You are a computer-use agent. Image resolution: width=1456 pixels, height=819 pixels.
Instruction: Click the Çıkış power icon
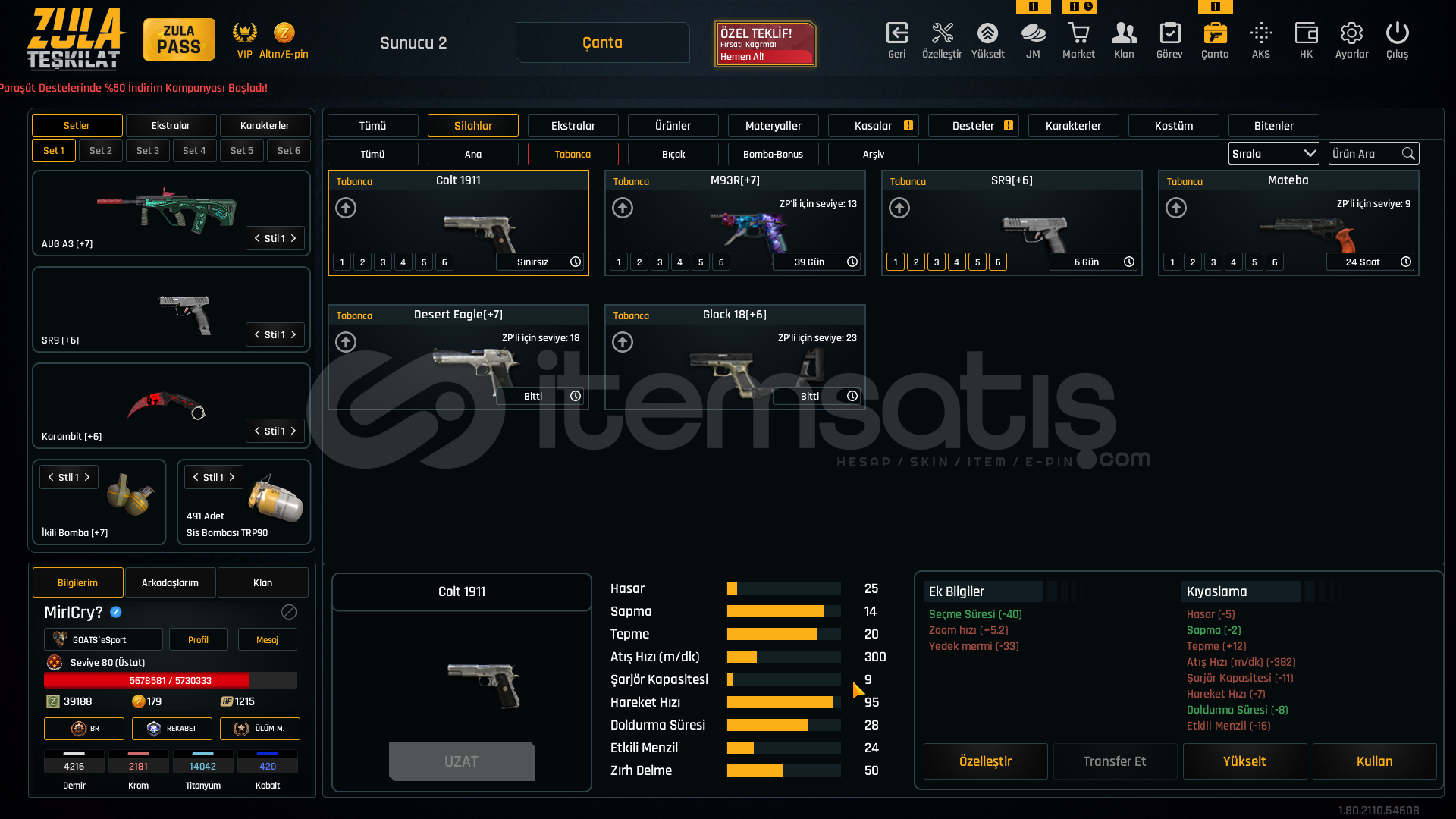click(x=1397, y=34)
